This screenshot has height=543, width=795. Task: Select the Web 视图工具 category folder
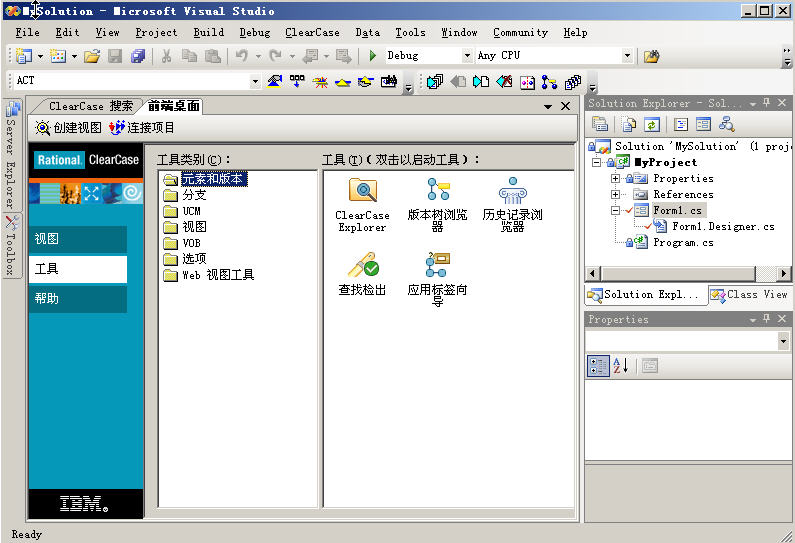click(209, 275)
